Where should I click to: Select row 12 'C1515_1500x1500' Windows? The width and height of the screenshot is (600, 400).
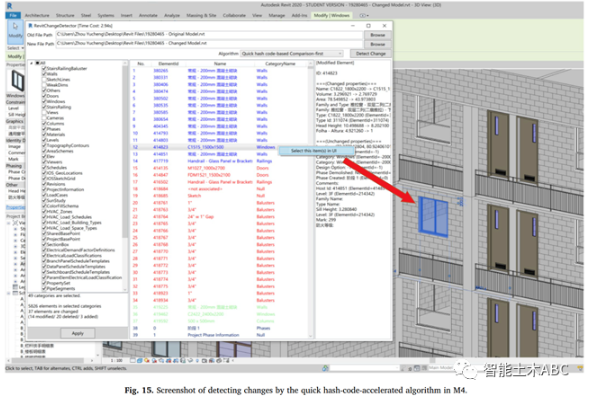(x=219, y=147)
